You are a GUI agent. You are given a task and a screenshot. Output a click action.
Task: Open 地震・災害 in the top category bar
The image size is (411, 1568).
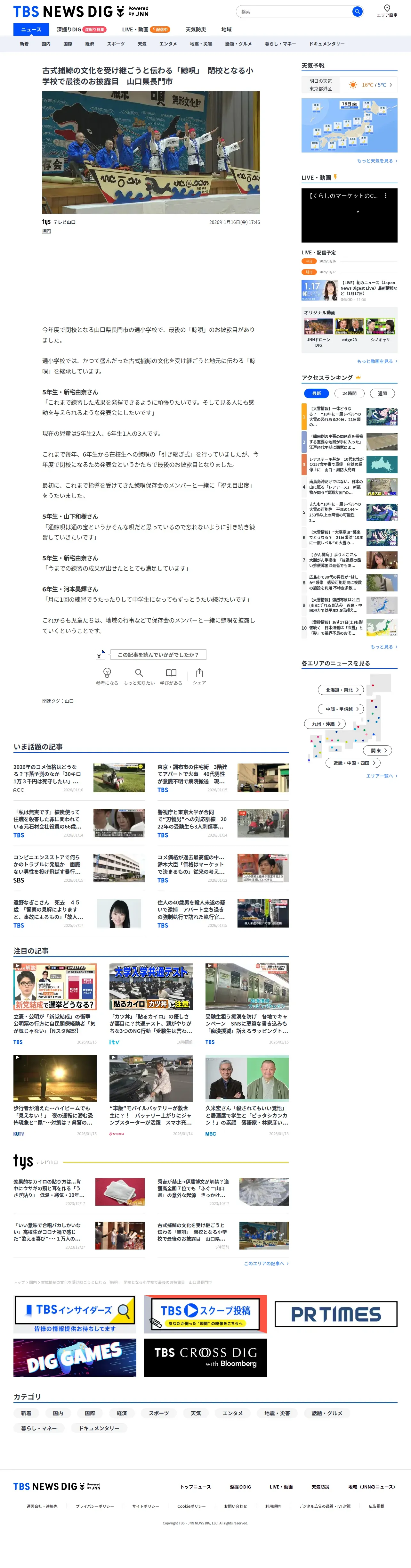click(x=201, y=44)
